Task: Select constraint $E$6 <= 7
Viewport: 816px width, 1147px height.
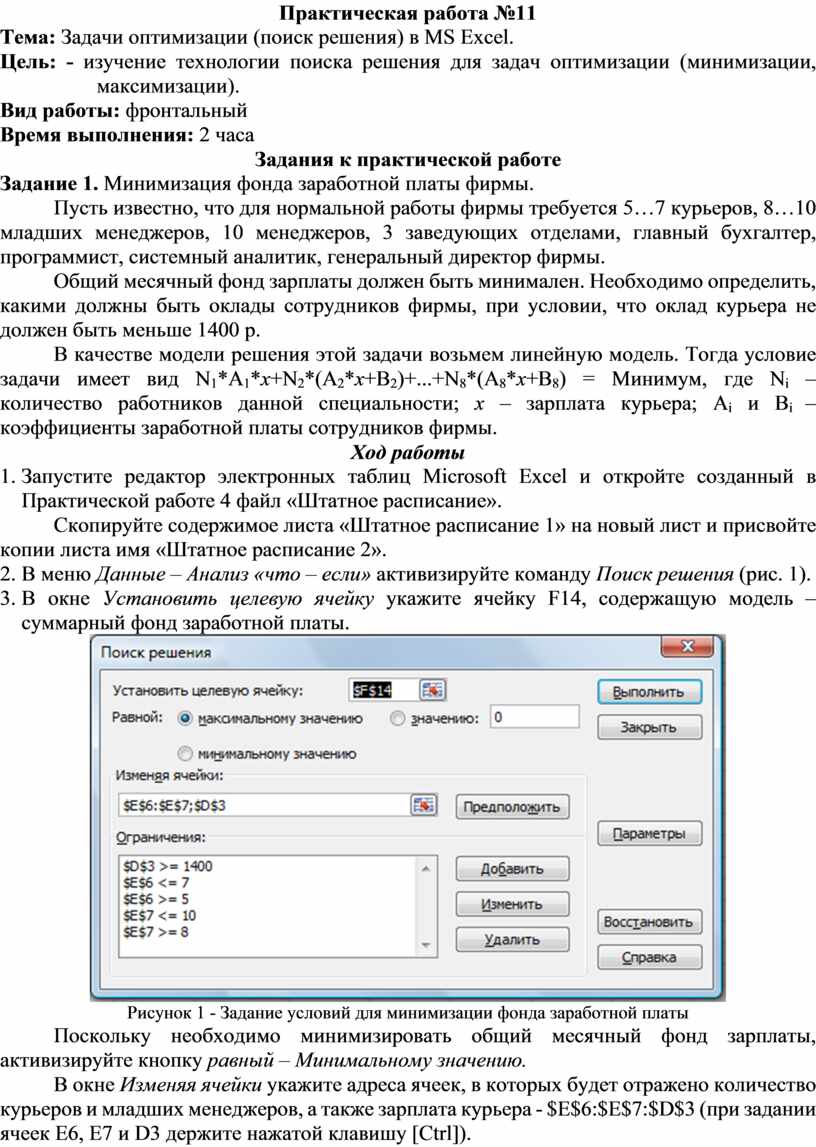Action: (156, 882)
